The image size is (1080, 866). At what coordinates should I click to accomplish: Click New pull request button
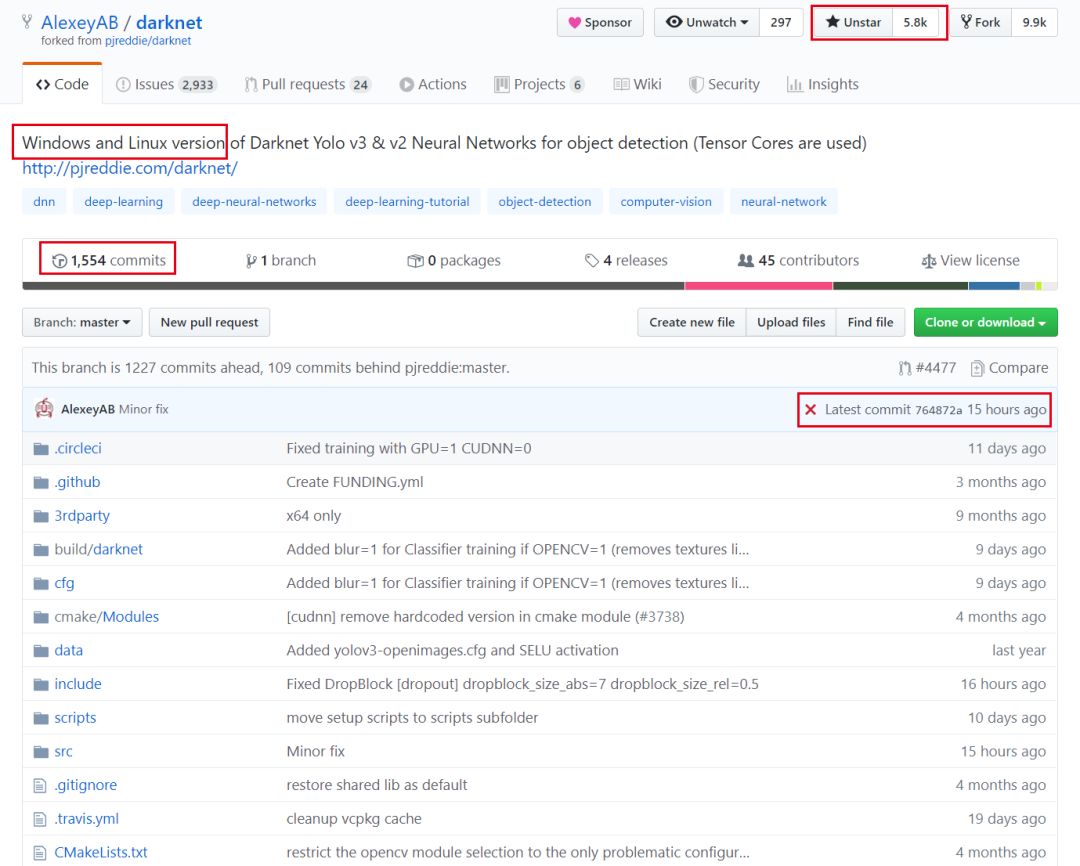click(x=209, y=322)
